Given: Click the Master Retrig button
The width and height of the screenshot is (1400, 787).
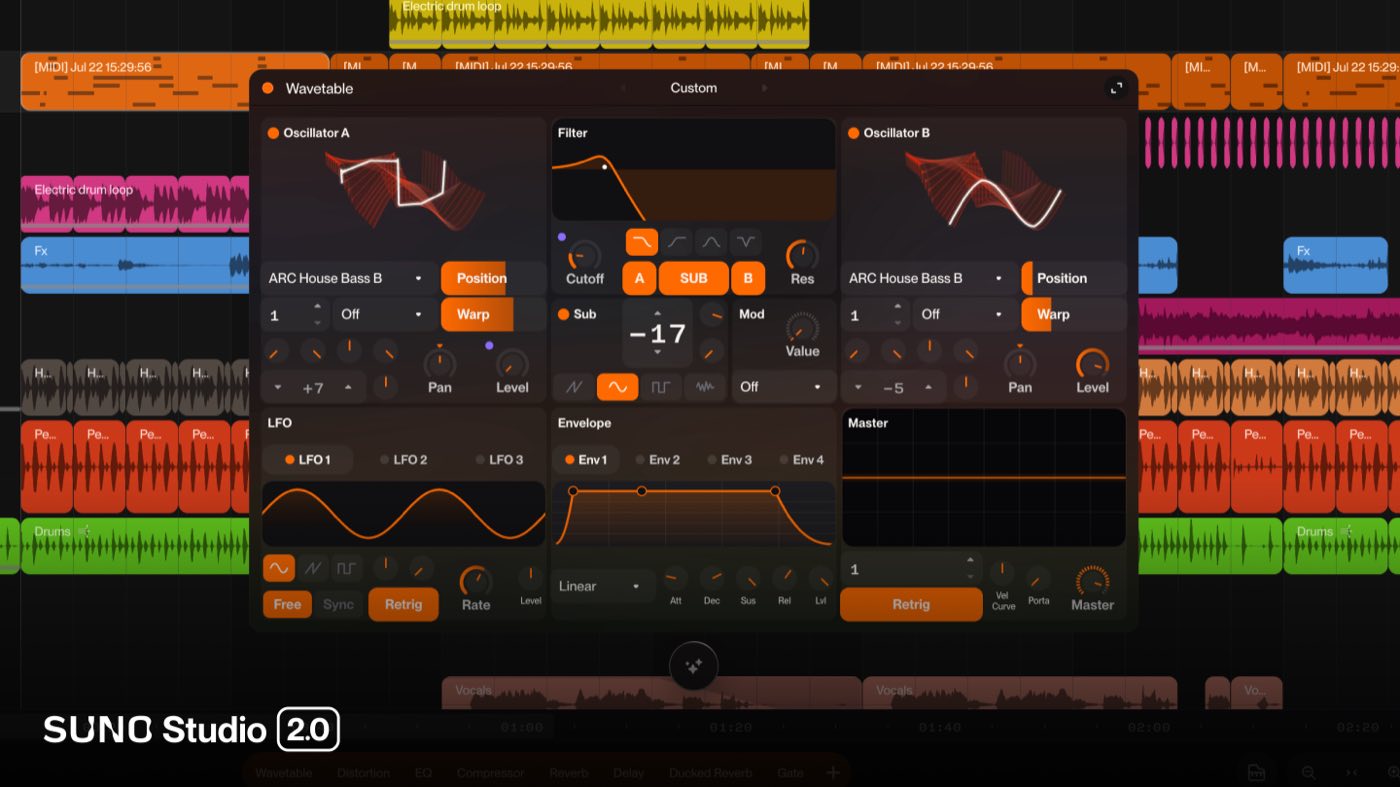Looking at the screenshot, I should coord(911,604).
